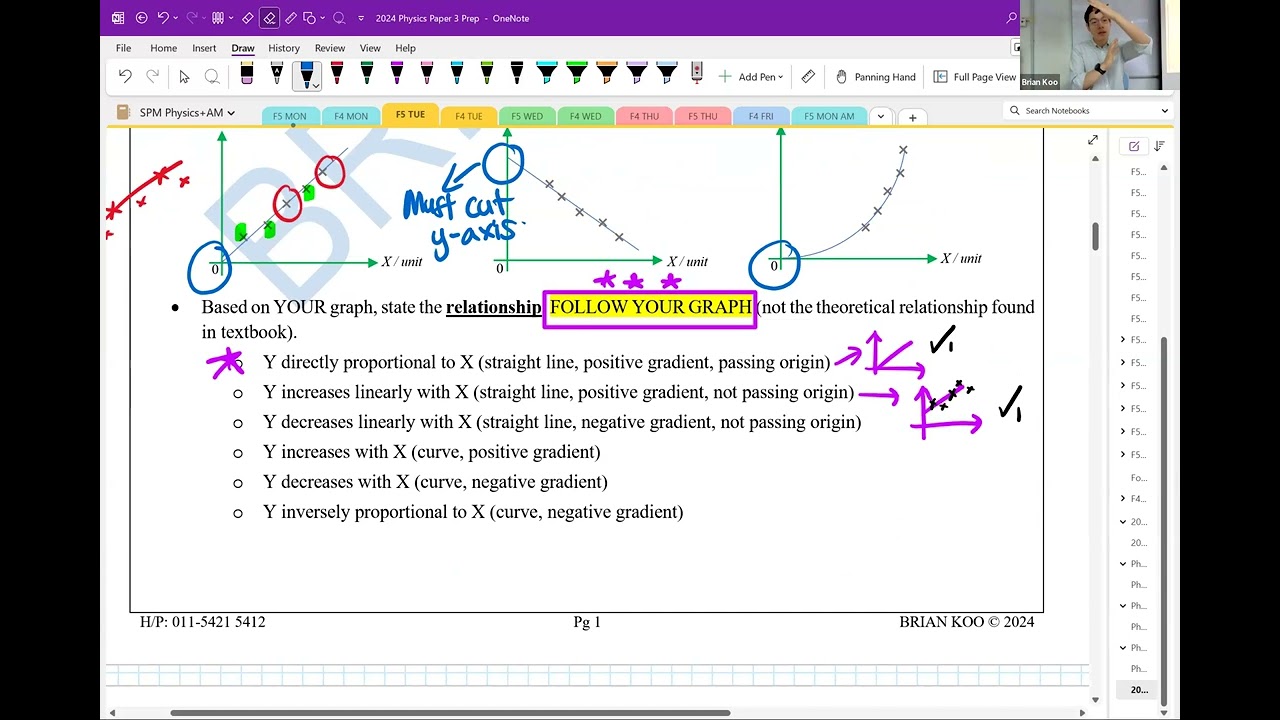1280x720 pixels.
Task: Select the purple pen colour
Action: point(397,74)
